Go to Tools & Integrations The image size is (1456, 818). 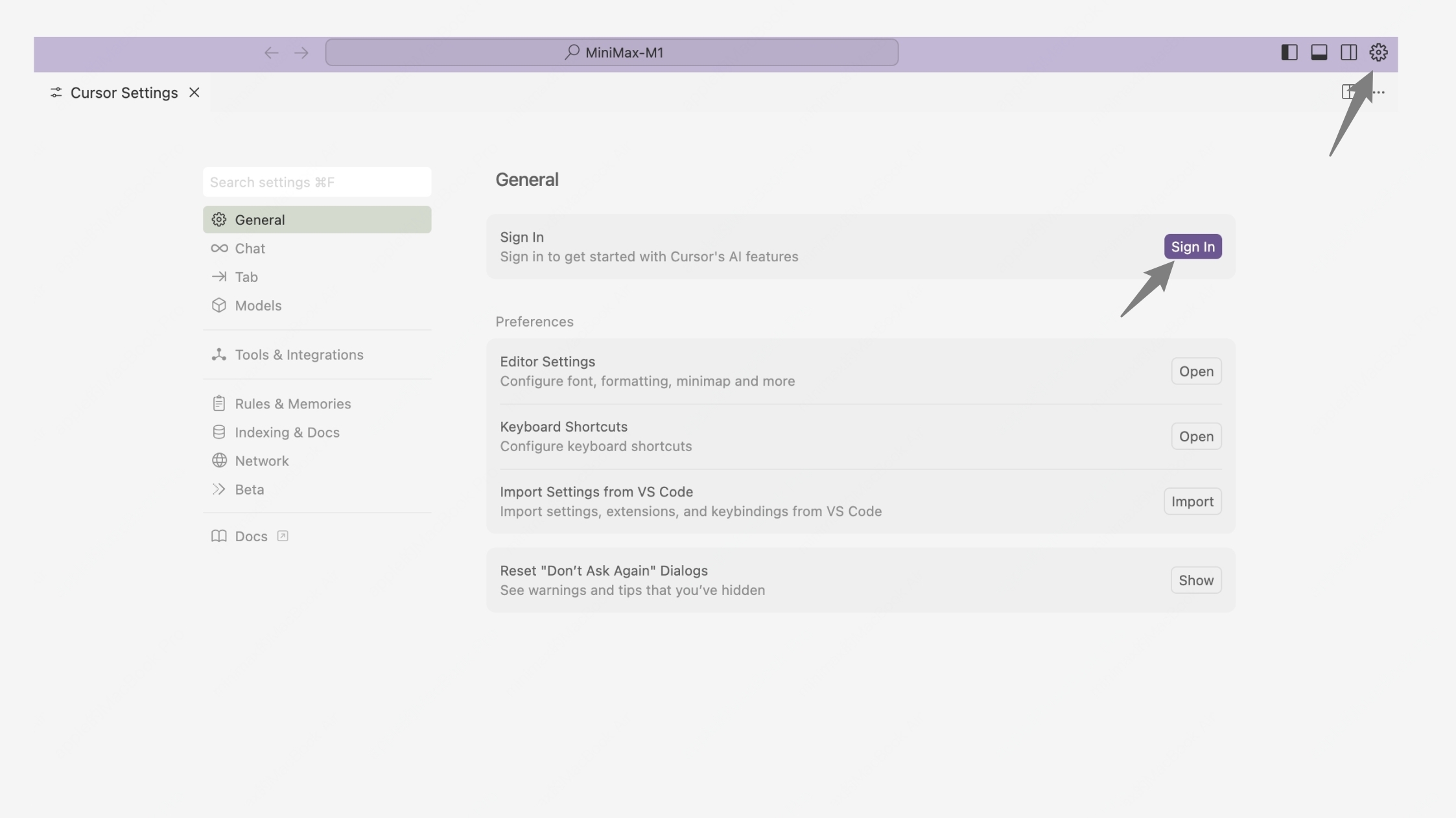pyautogui.click(x=298, y=355)
